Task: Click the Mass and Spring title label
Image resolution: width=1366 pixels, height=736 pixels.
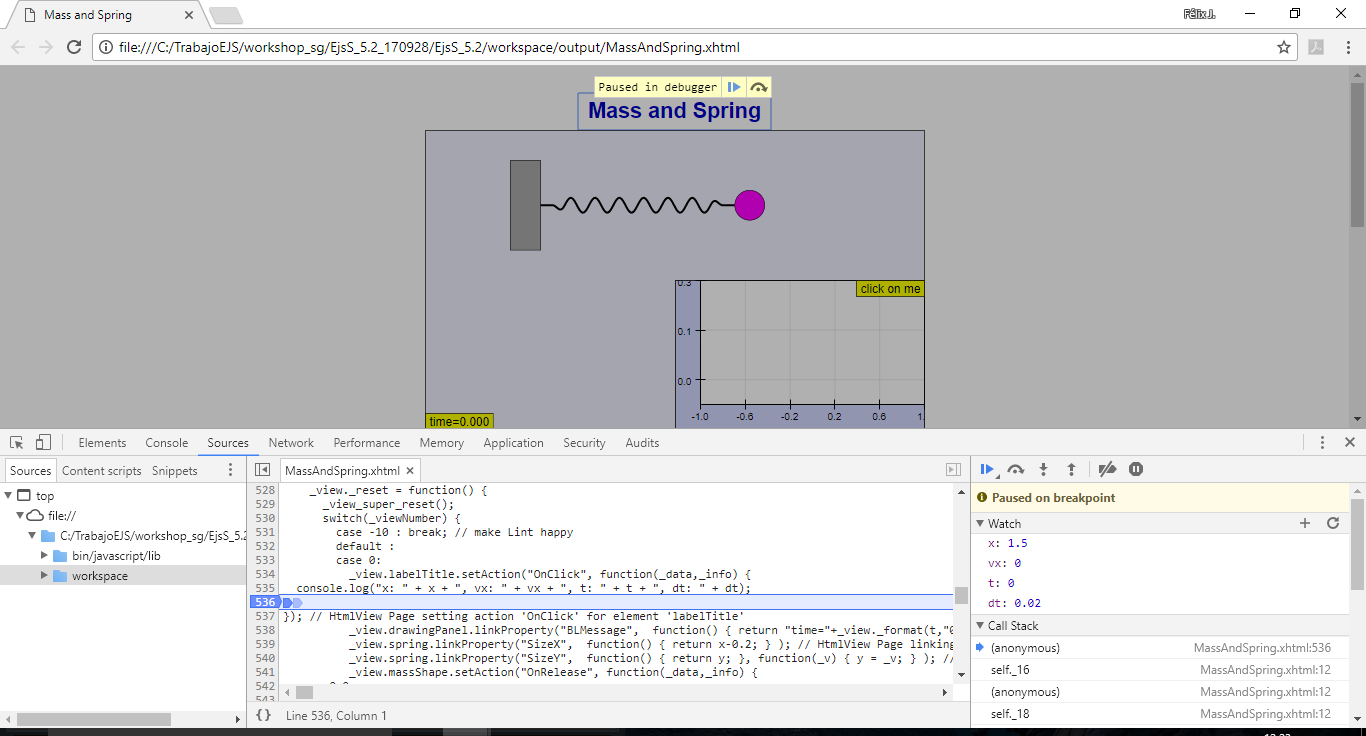Action: click(674, 111)
